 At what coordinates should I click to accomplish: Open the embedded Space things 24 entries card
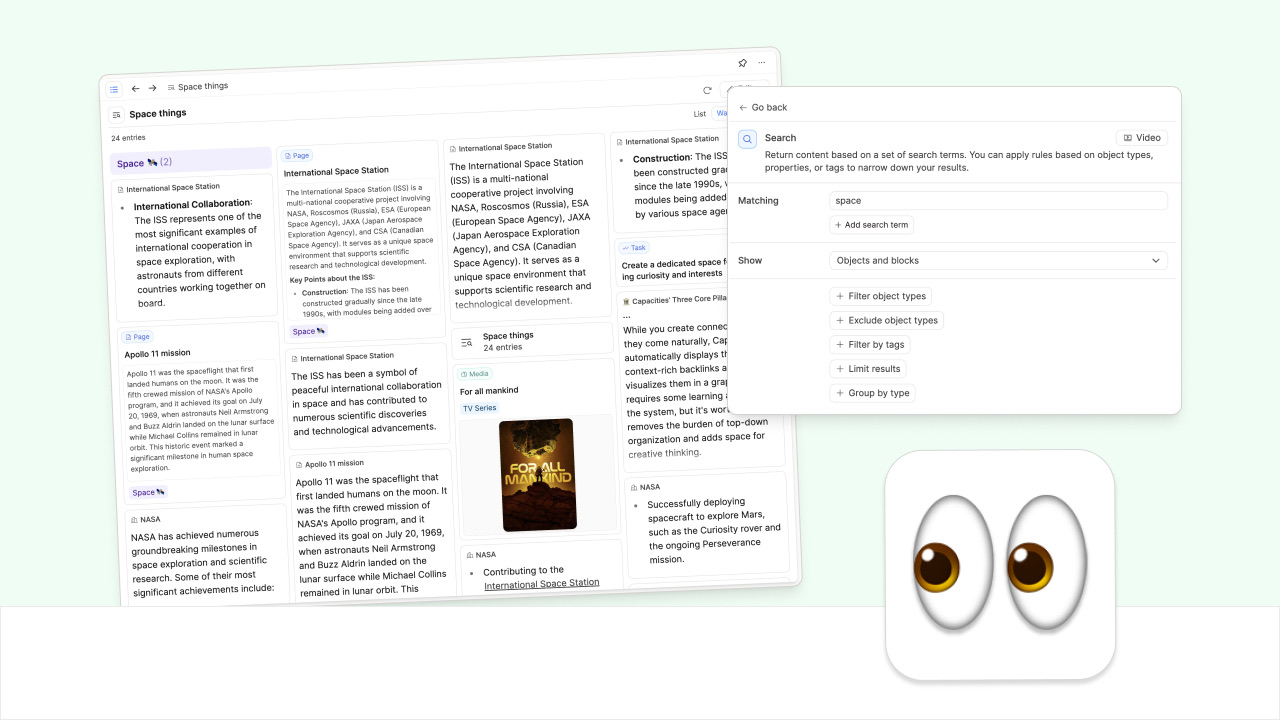pos(531,341)
